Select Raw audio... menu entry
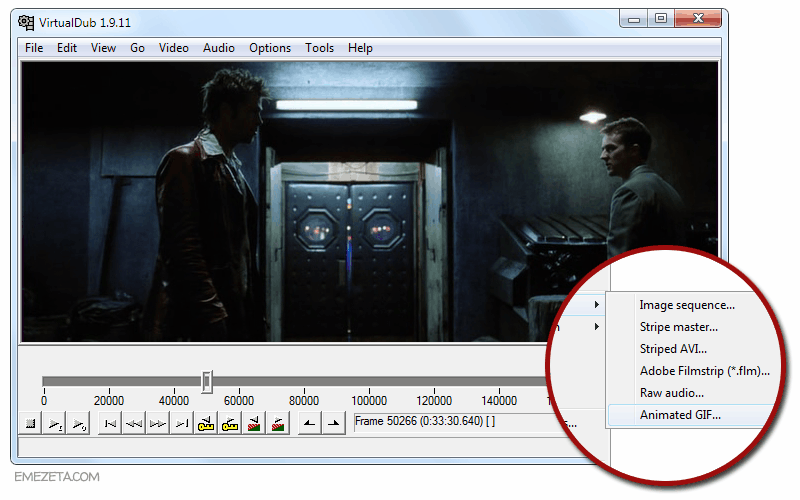Image resolution: width=800 pixels, height=500 pixels. [671, 393]
